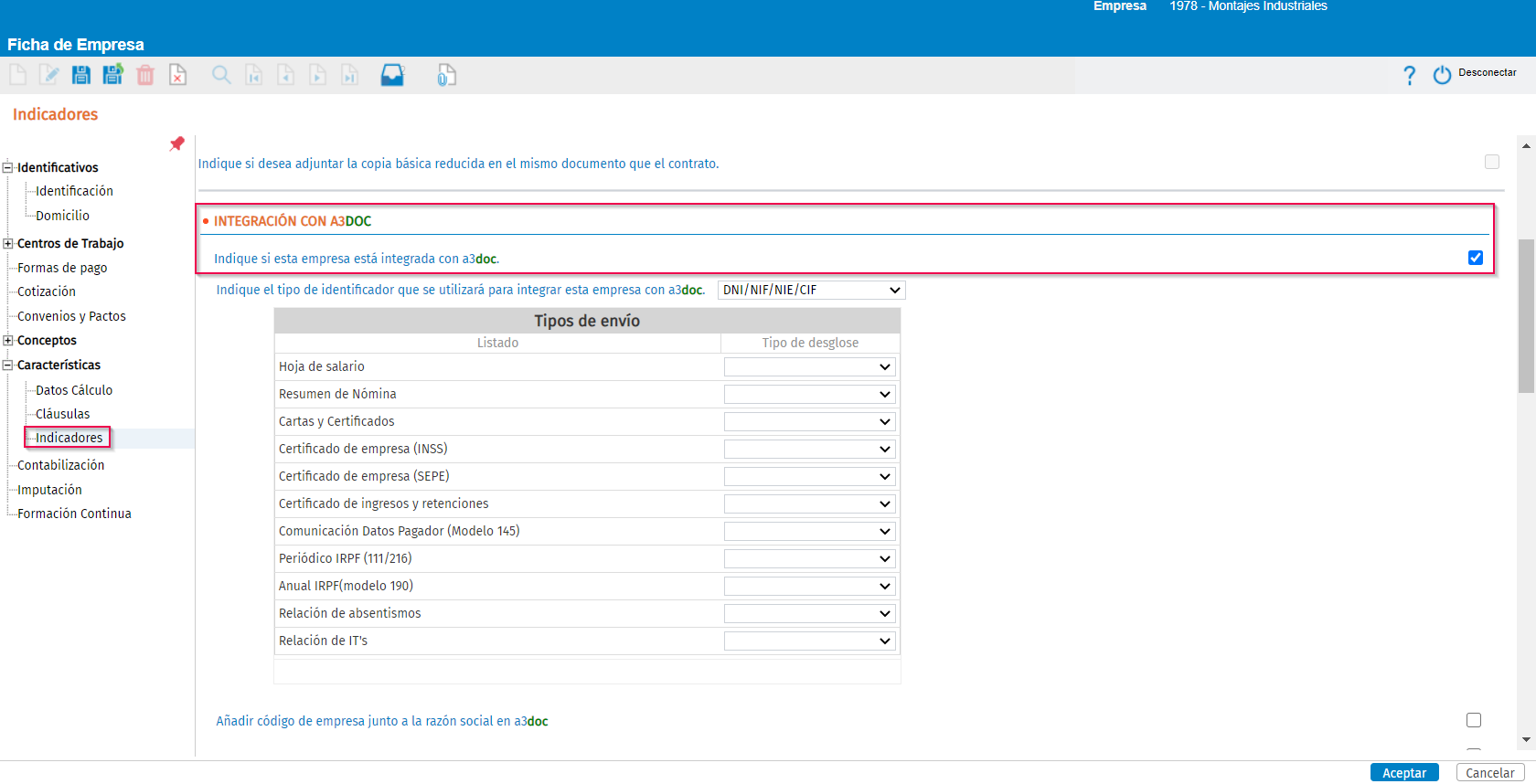The image size is (1536, 784).
Task: Click the document with paperclip attachment icon
Action: click(446, 75)
